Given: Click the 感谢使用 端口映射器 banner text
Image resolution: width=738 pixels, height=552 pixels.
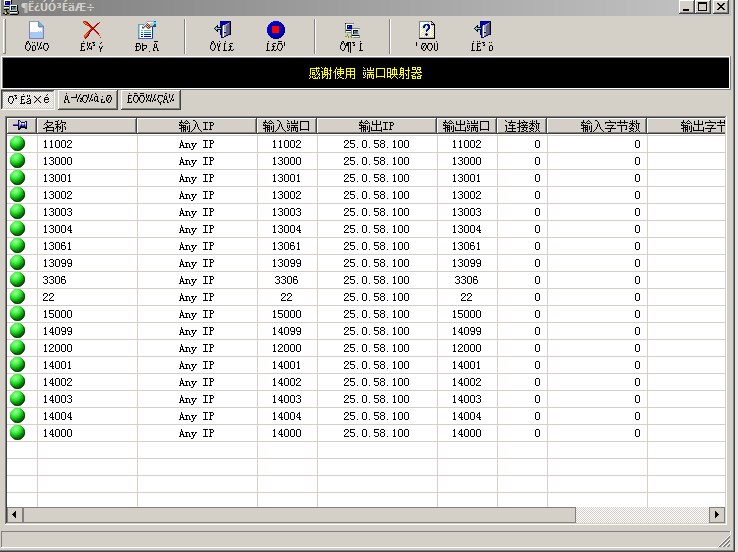Looking at the screenshot, I should [x=365, y=73].
